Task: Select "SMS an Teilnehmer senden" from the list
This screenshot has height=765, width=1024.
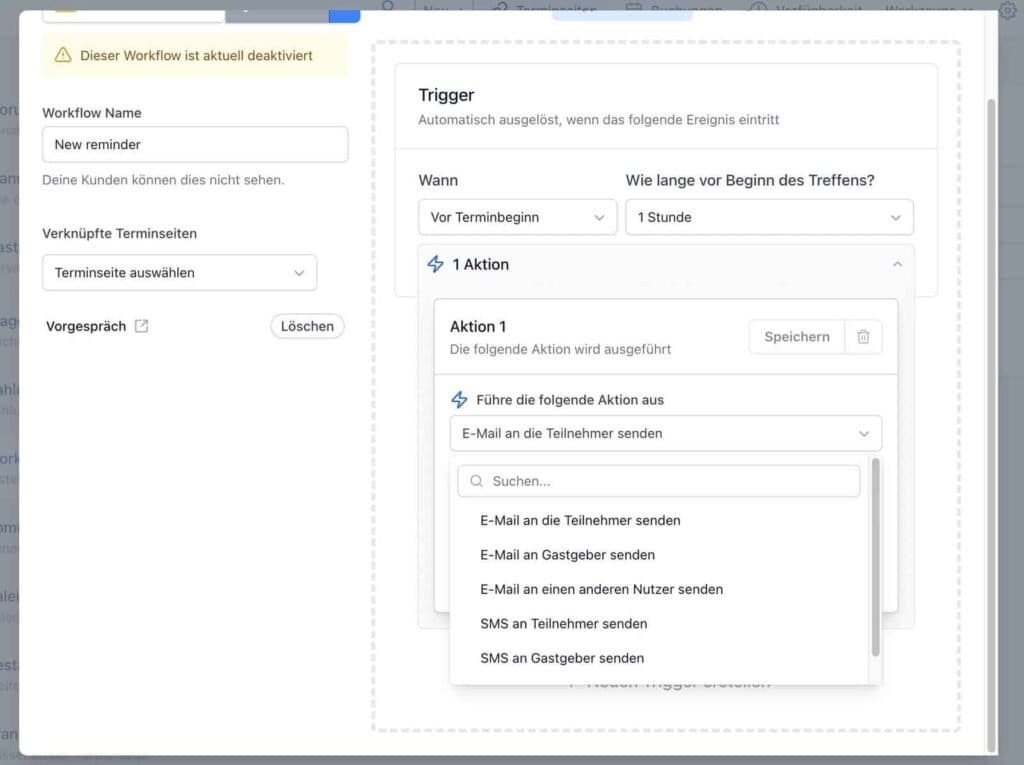Action: (564, 623)
